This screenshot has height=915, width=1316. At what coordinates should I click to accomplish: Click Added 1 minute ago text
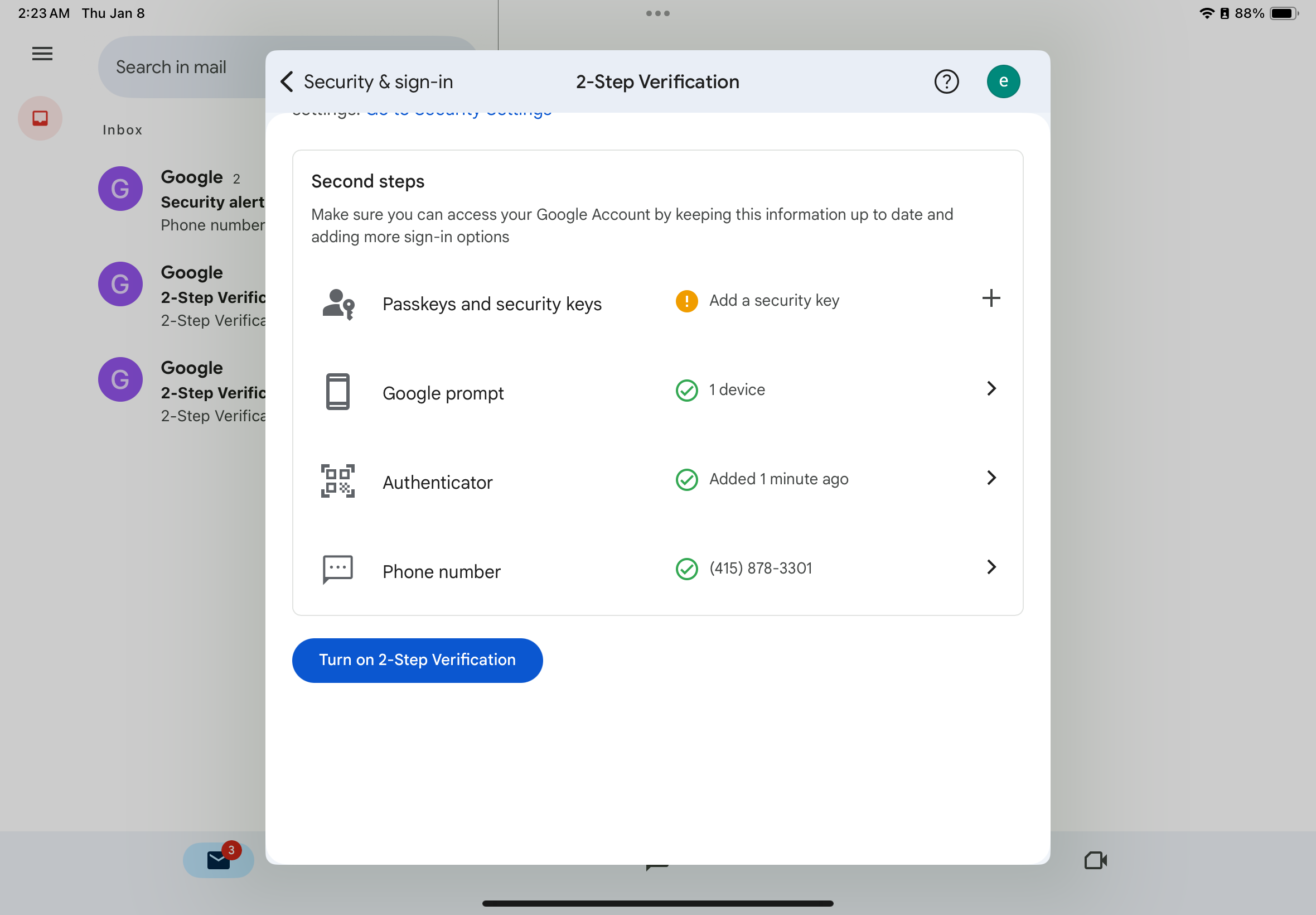pos(778,479)
